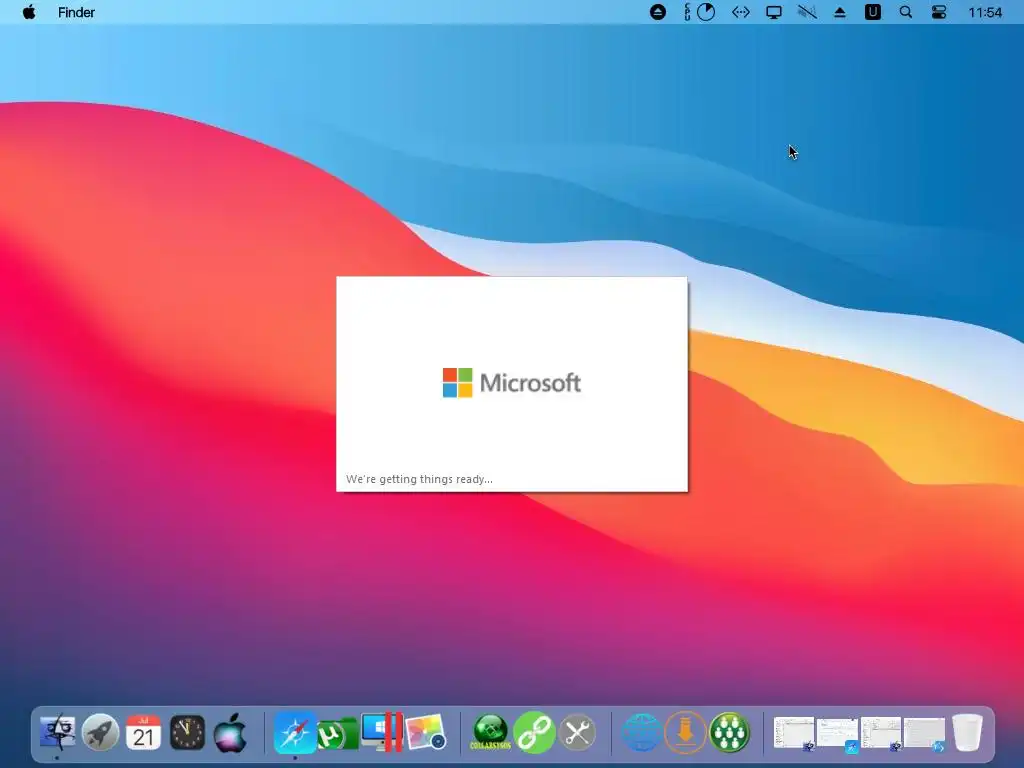Open the CPU usage pie monitor
The width and height of the screenshot is (1024, 768).
point(706,12)
